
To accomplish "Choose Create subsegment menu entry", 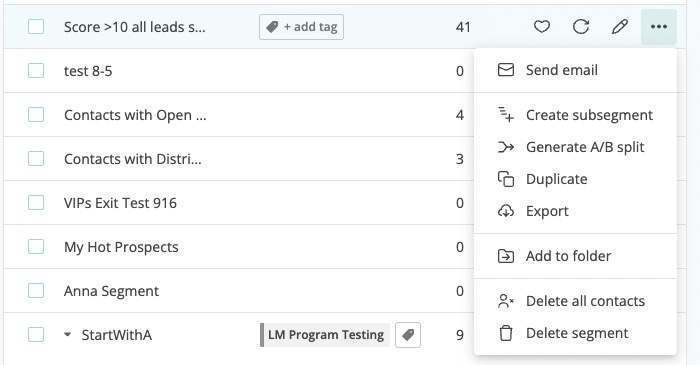I will click(575, 115).
